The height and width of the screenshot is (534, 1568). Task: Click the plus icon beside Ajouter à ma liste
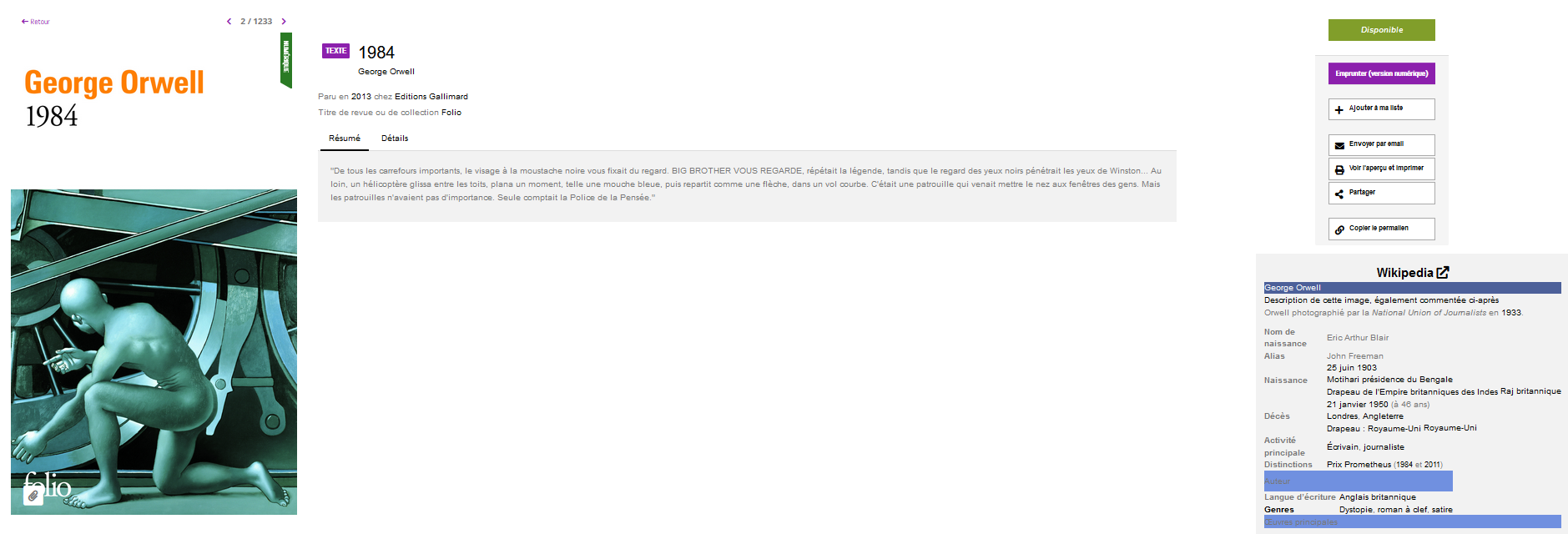tap(1339, 109)
